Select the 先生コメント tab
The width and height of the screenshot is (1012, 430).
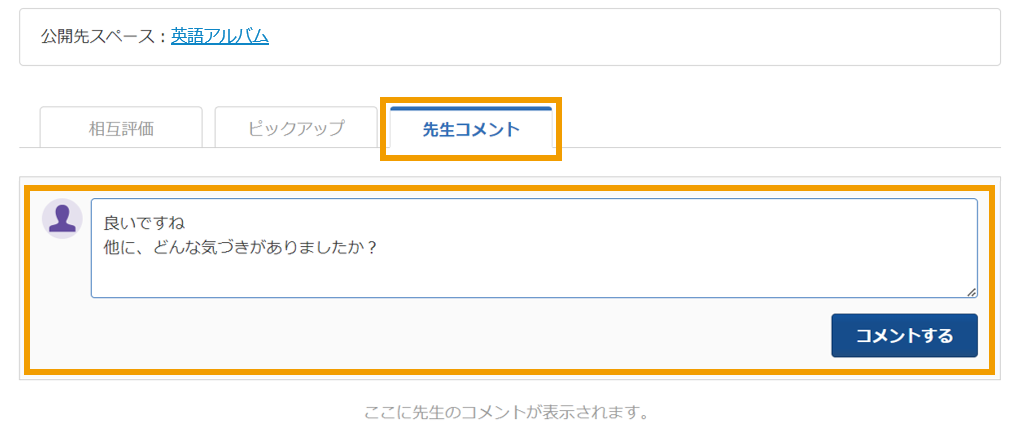click(471, 128)
